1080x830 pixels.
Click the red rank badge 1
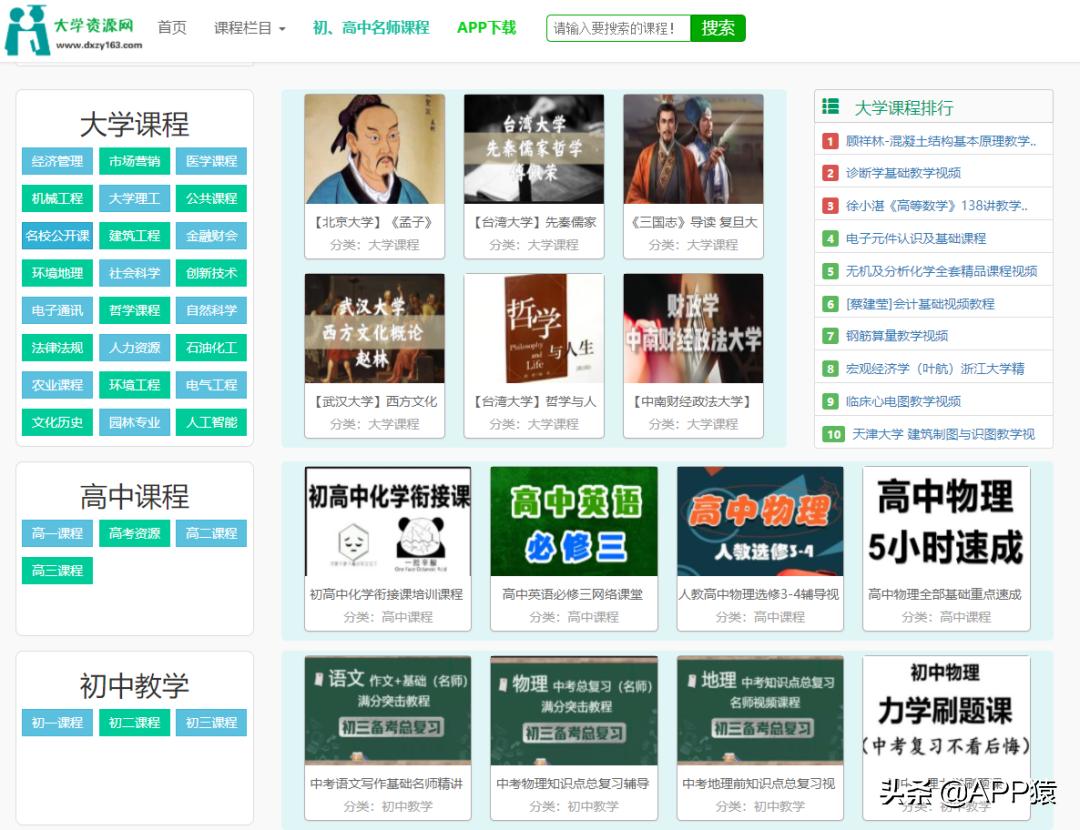pyautogui.click(x=830, y=141)
